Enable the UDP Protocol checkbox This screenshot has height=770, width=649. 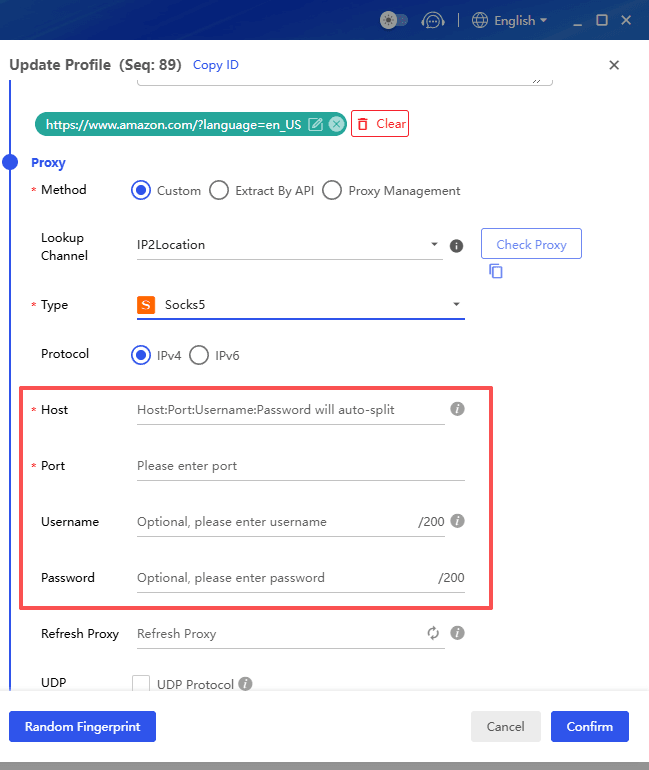click(x=141, y=684)
